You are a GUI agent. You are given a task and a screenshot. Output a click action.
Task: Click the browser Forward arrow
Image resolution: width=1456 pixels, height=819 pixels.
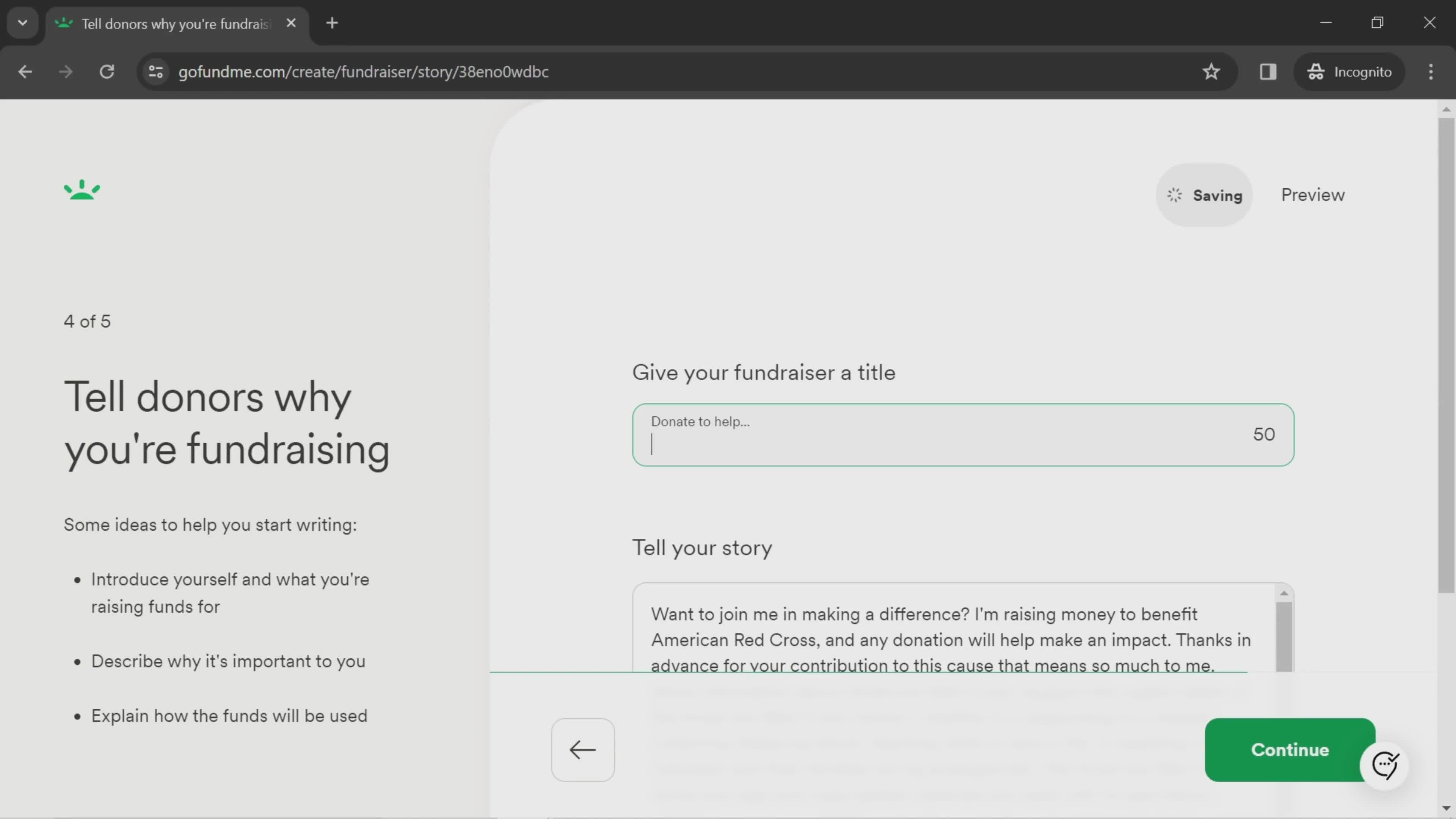click(66, 72)
